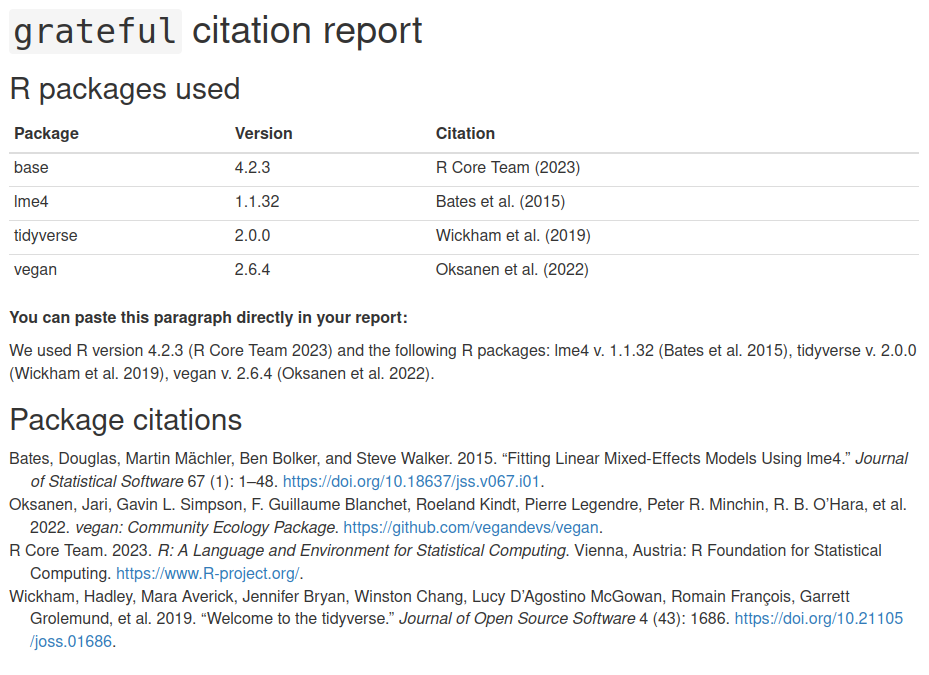Click the grateful code word in title
Image resolution: width=929 pixels, height=675 pixels.
coord(95,31)
